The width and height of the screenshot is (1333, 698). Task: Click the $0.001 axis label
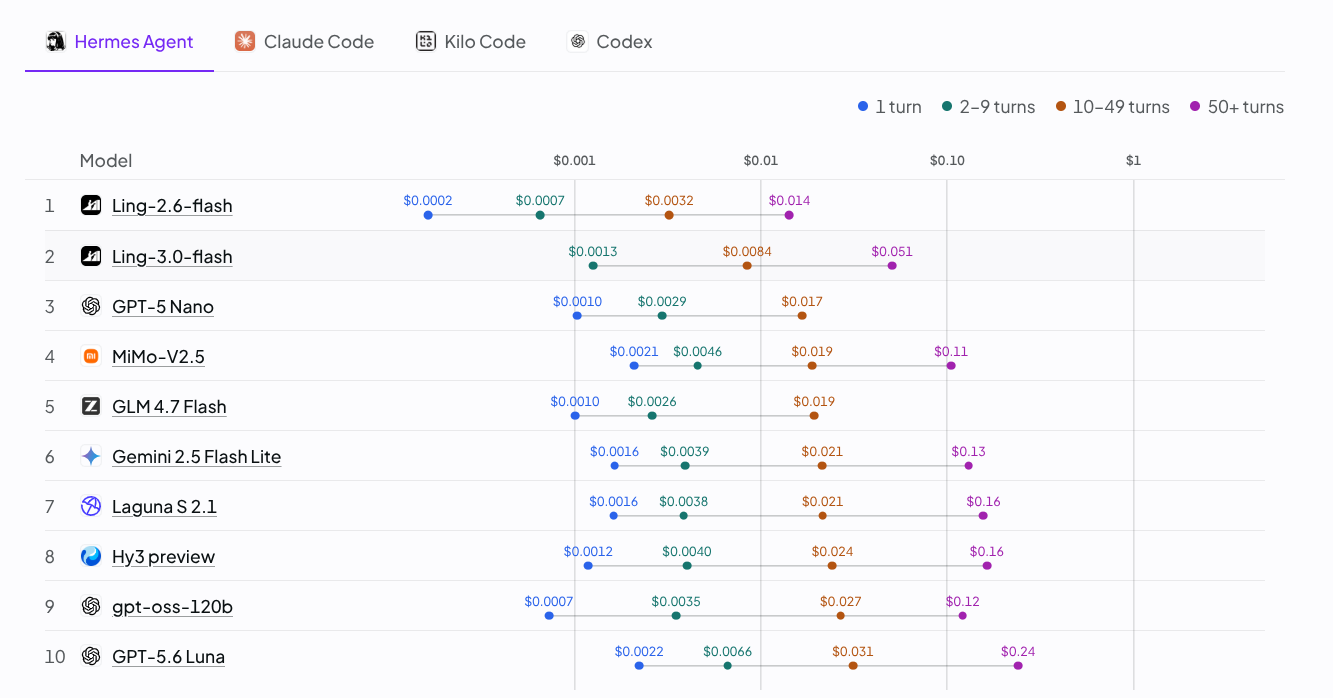[x=574, y=161]
